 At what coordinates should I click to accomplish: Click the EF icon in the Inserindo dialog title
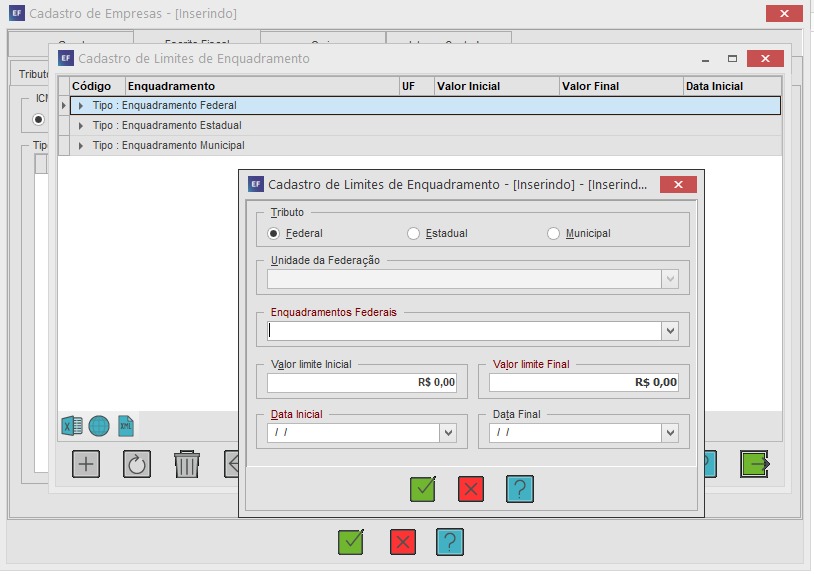tap(255, 184)
